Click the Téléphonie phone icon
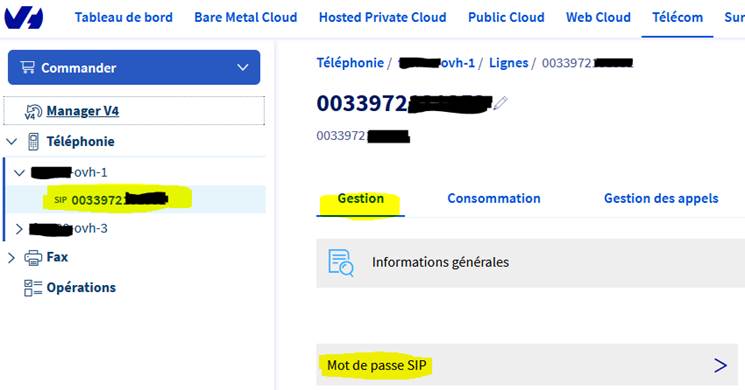Image resolution: width=745 pixels, height=390 pixels. point(33,141)
